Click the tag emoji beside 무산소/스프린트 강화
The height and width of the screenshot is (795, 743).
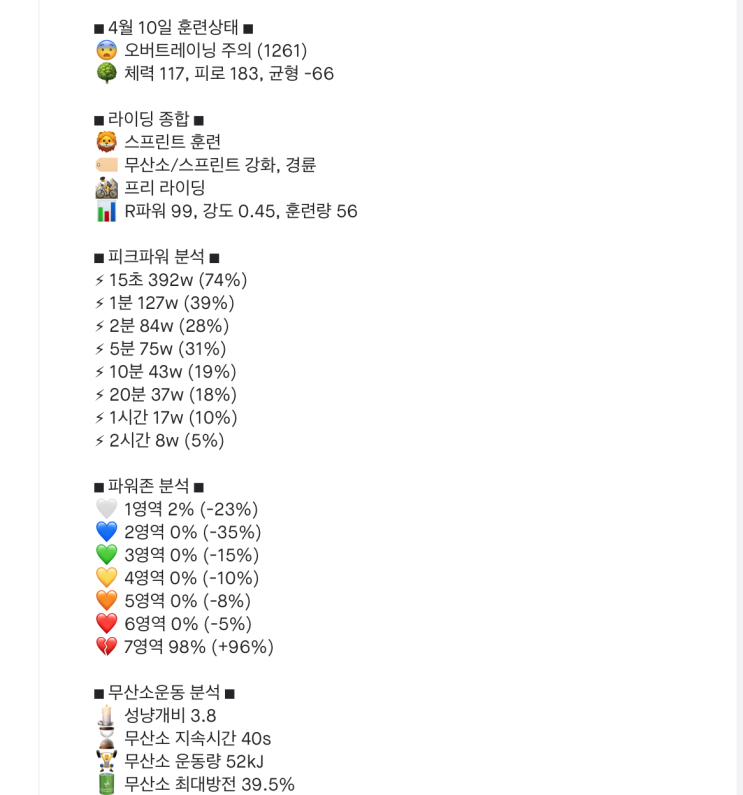(106, 165)
